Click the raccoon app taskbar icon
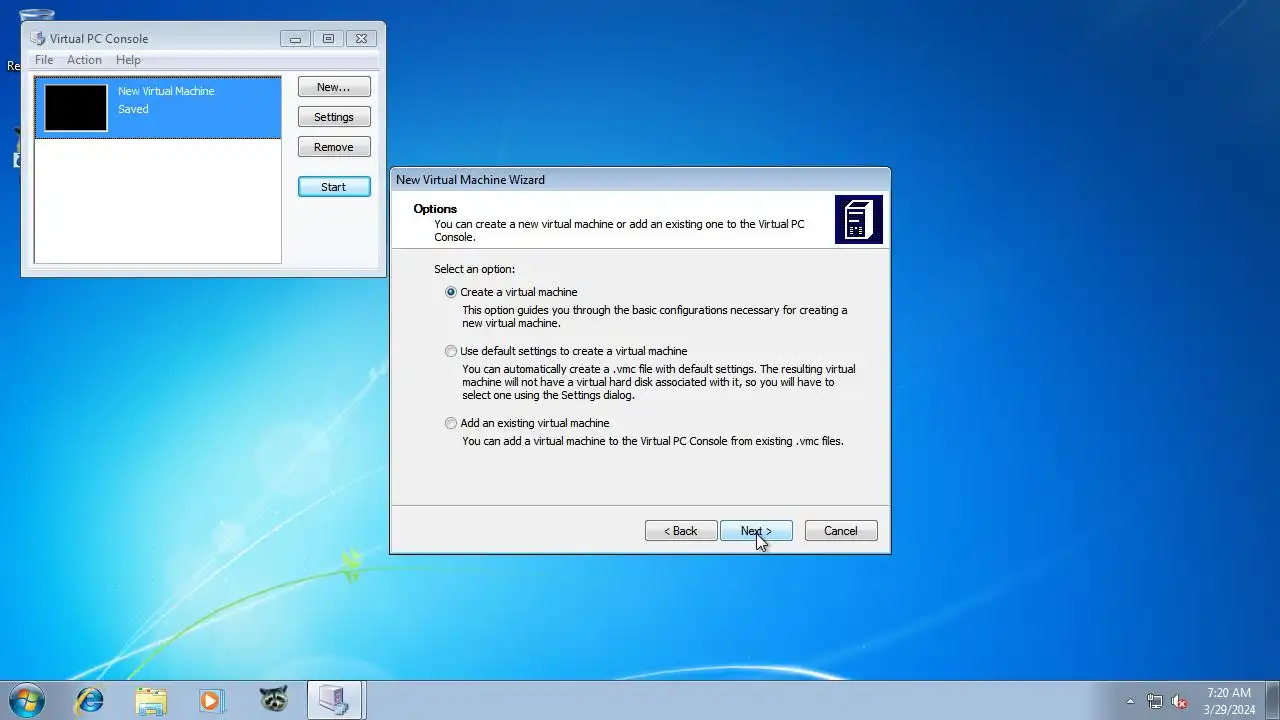This screenshot has width=1280, height=720. (273, 700)
